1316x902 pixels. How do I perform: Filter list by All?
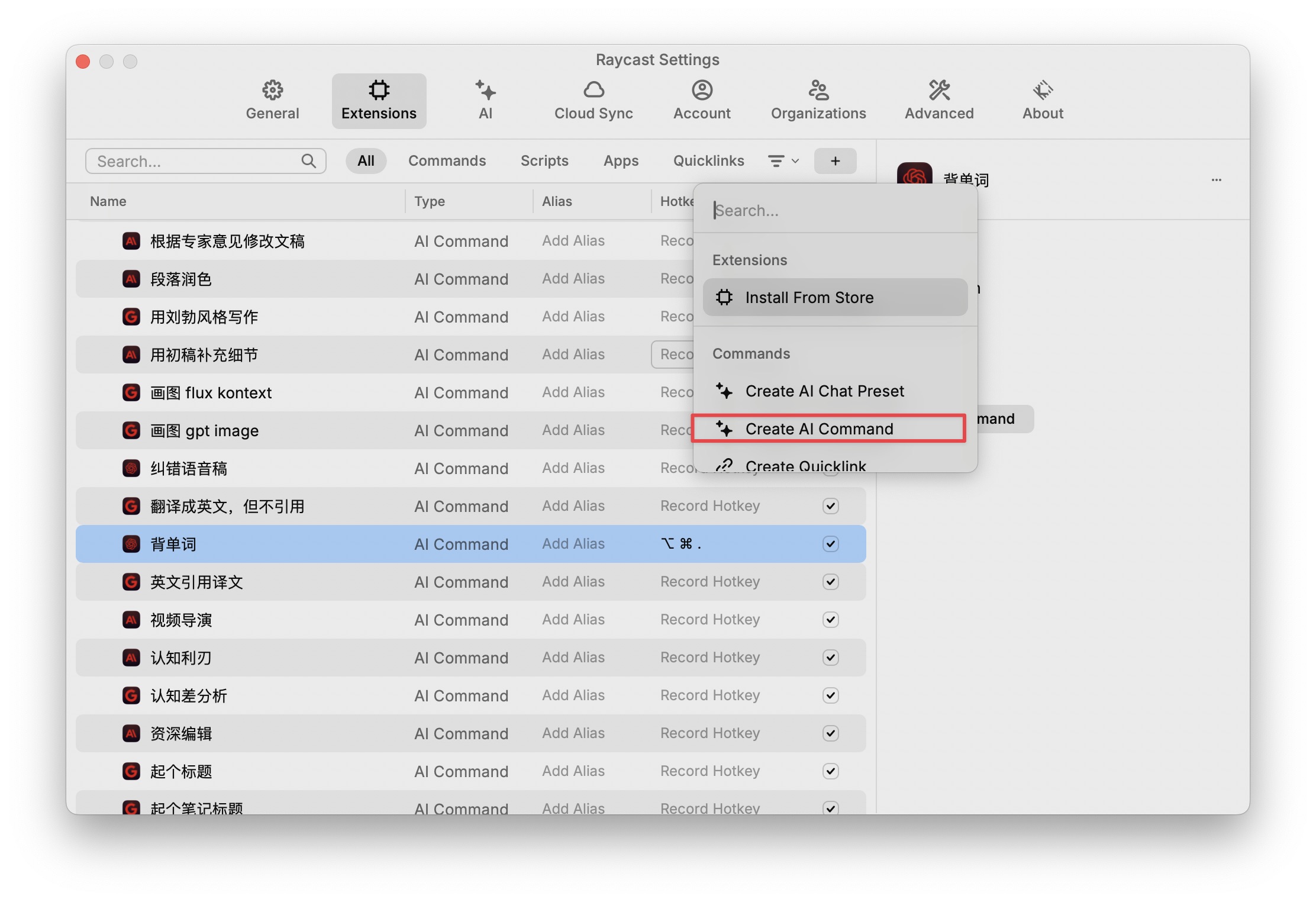coord(366,161)
